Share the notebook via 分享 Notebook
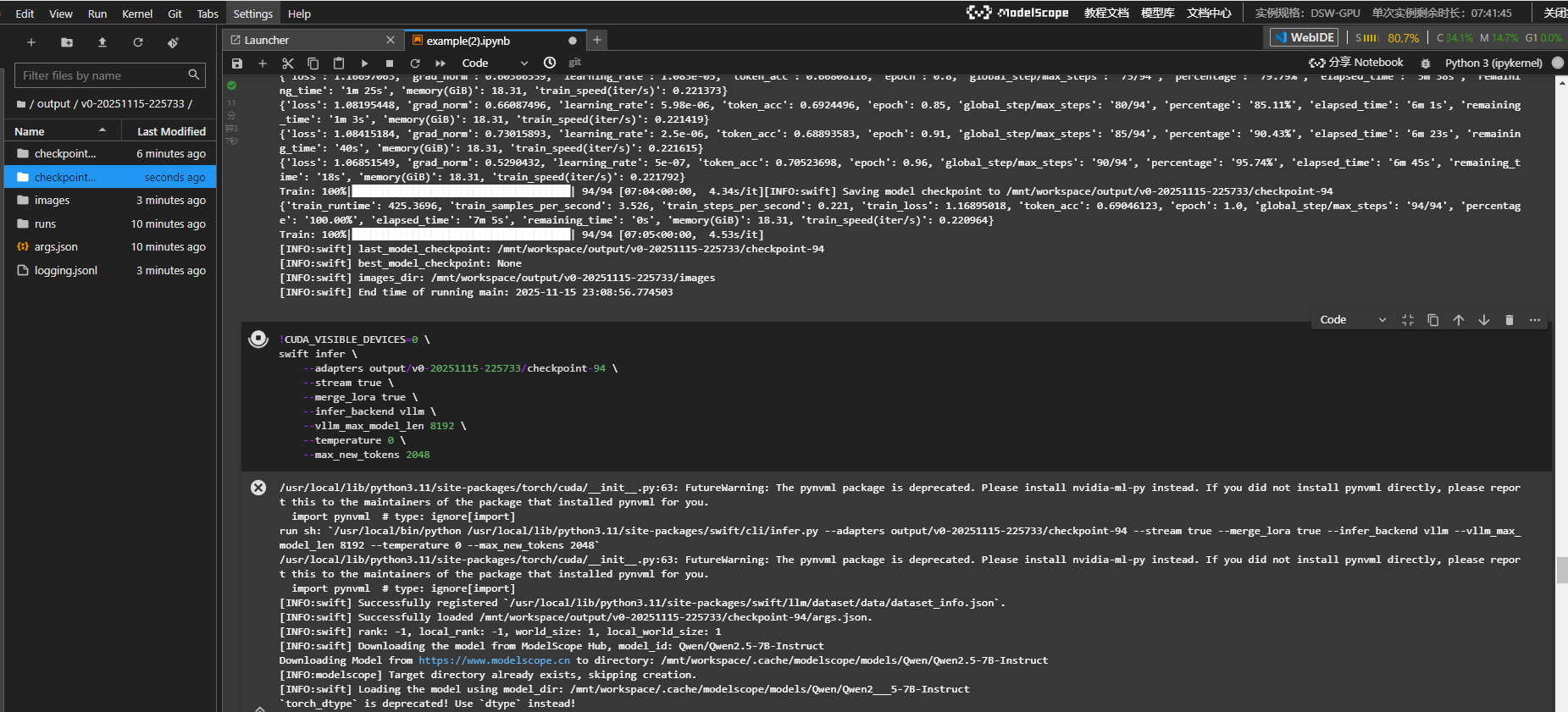Image resolution: width=1568 pixels, height=712 pixels. point(1356,63)
